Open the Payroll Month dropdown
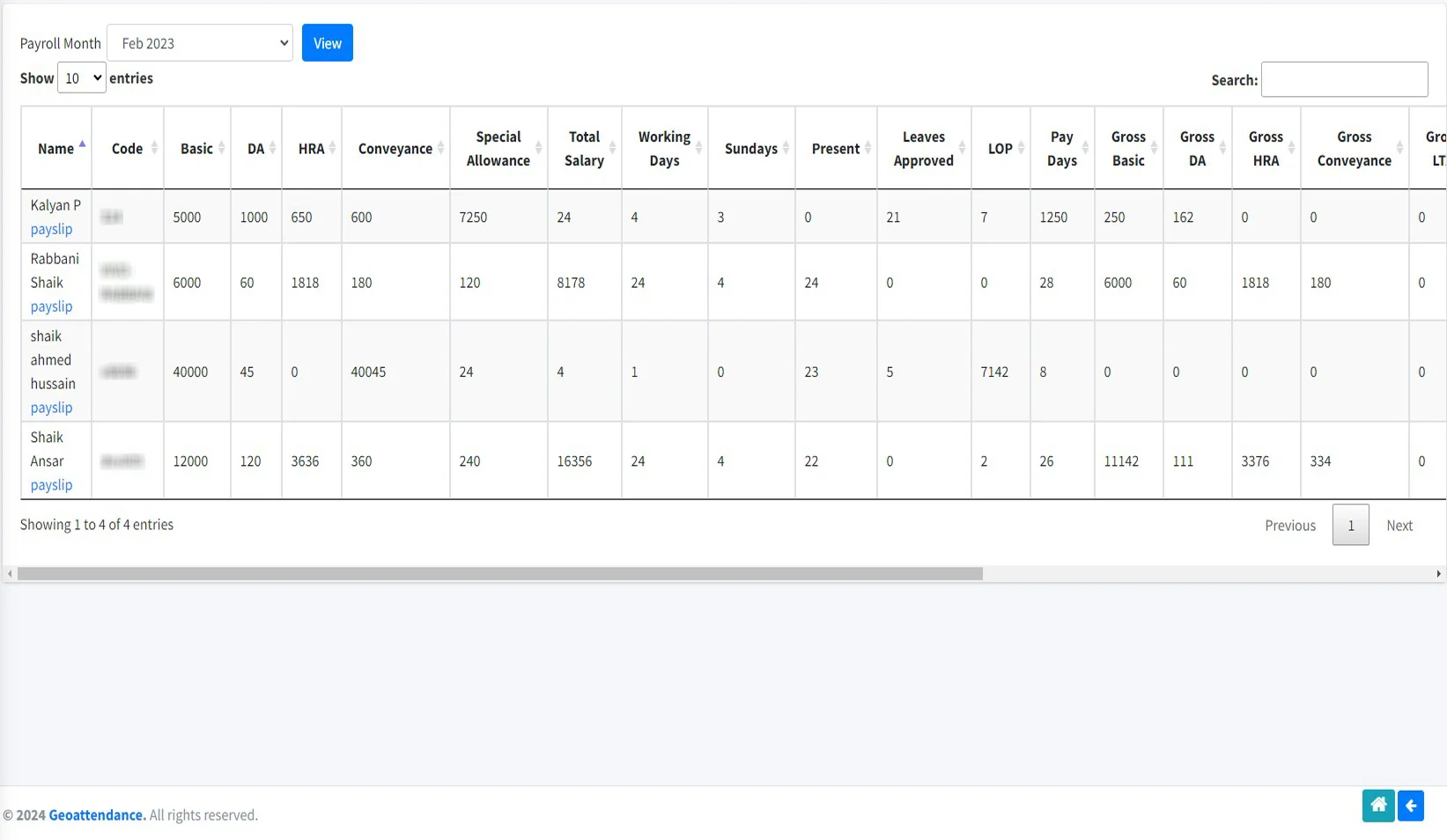This screenshot has height=840, width=1447. (199, 42)
